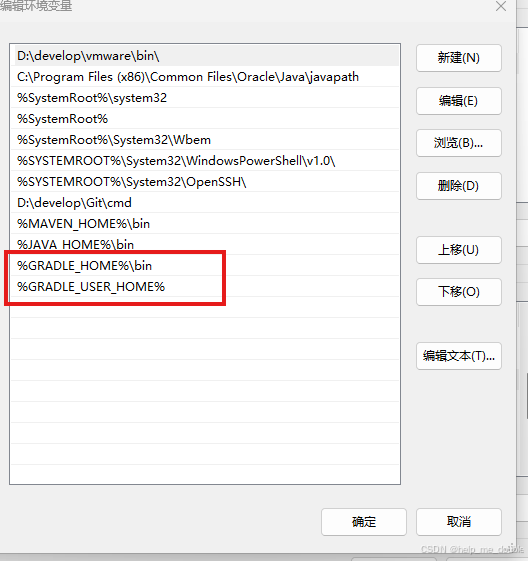Select the %GRADLE_USER_HOME% entry

click(x=205, y=287)
